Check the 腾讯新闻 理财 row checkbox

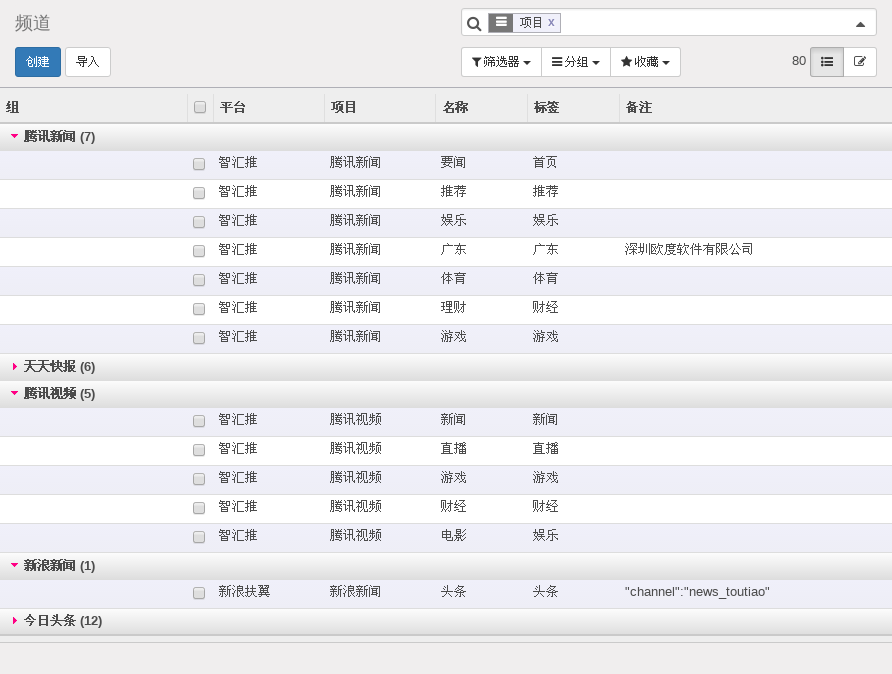tap(199, 309)
